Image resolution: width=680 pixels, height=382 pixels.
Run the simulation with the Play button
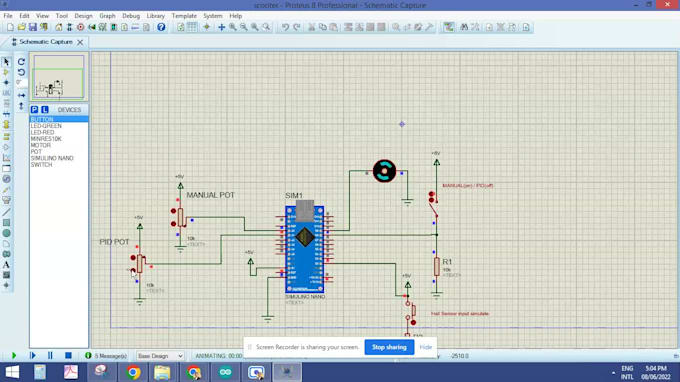pyautogui.click(x=13, y=356)
